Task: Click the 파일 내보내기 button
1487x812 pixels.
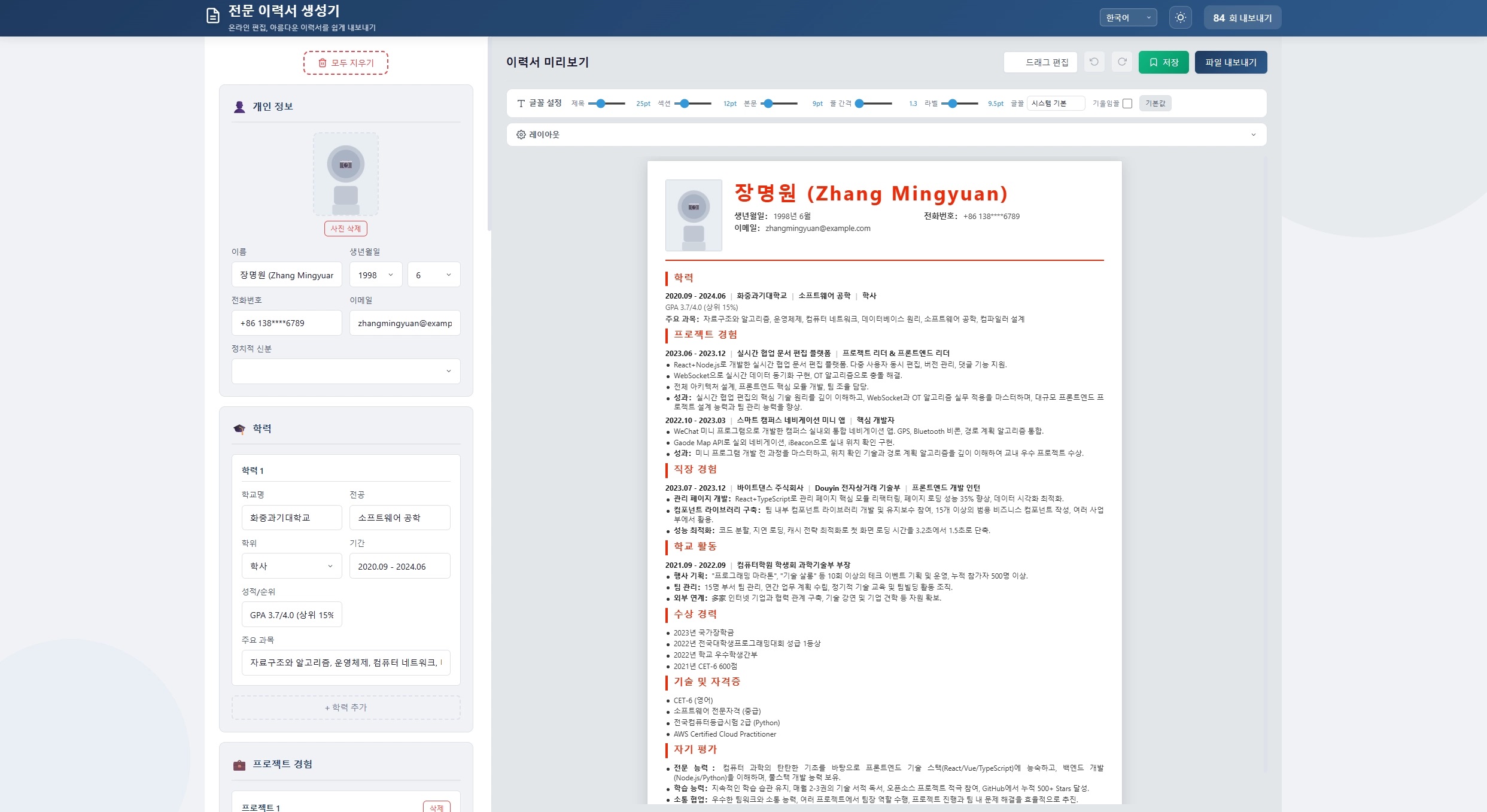Action: (x=1231, y=62)
